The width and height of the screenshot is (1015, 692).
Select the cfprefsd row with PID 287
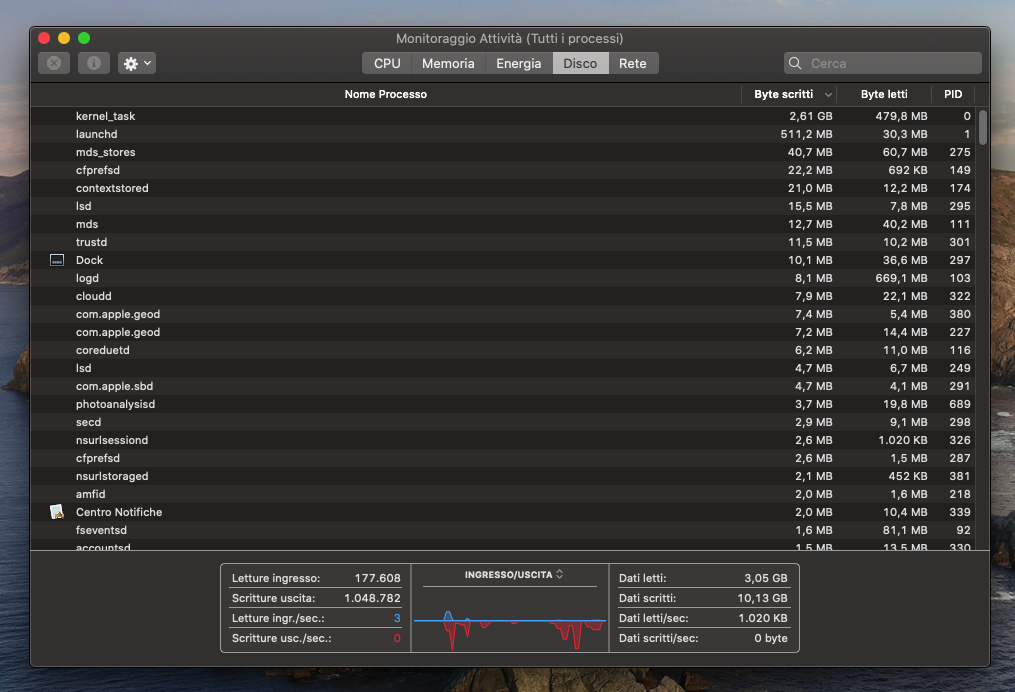[502, 458]
